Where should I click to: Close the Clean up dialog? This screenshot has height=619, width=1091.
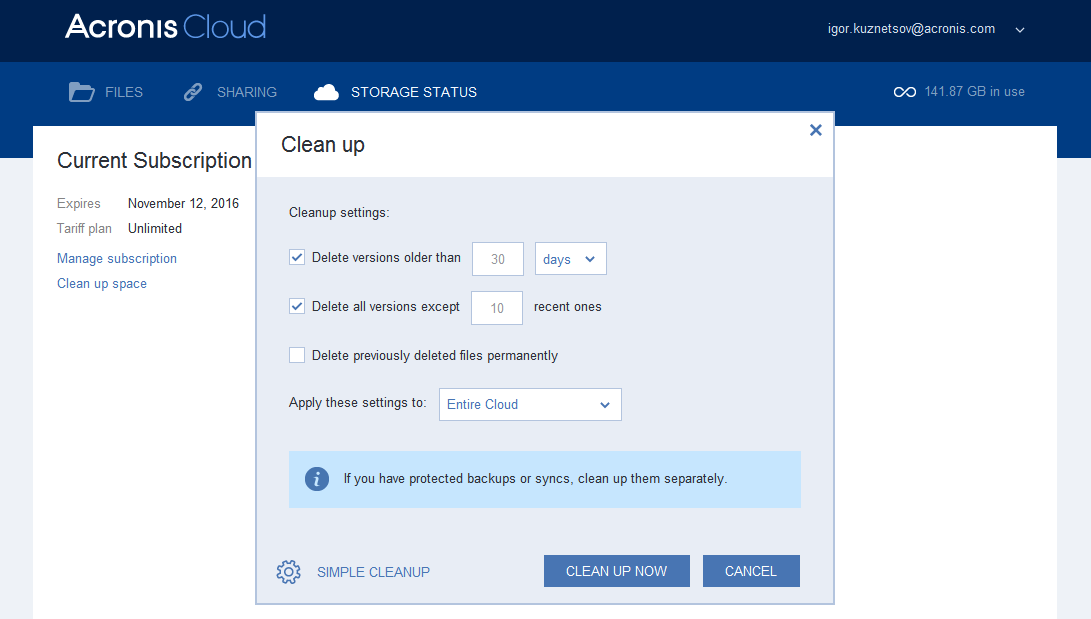point(815,130)
